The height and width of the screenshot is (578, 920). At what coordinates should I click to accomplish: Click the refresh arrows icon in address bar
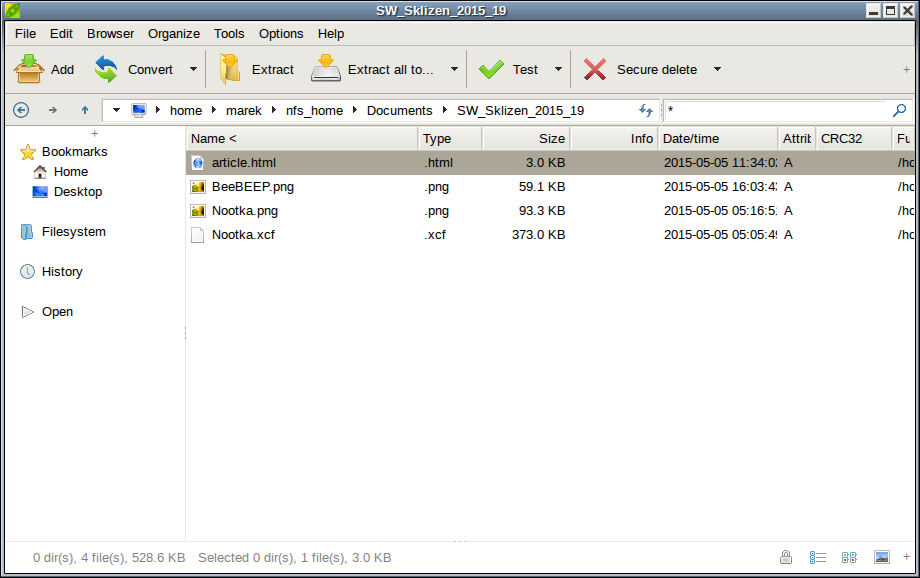click(646, 110)
